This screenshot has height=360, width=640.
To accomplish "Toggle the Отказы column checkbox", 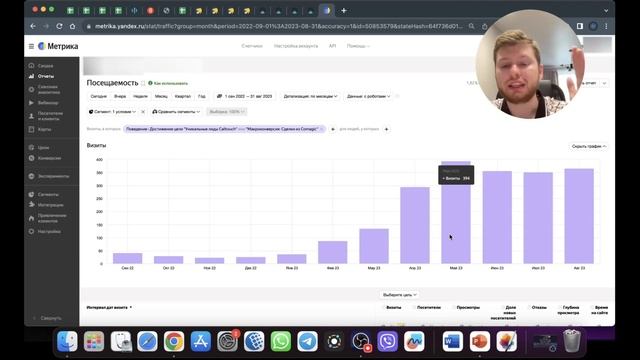I will coord(529,307).
